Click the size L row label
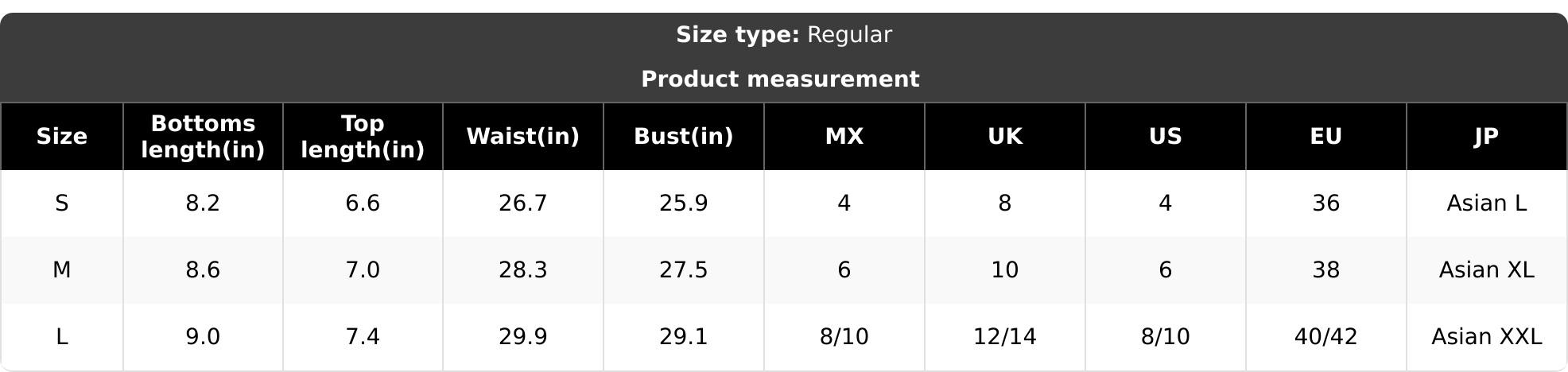Screen dimensions: 1568x372 (x=61, y=337)
